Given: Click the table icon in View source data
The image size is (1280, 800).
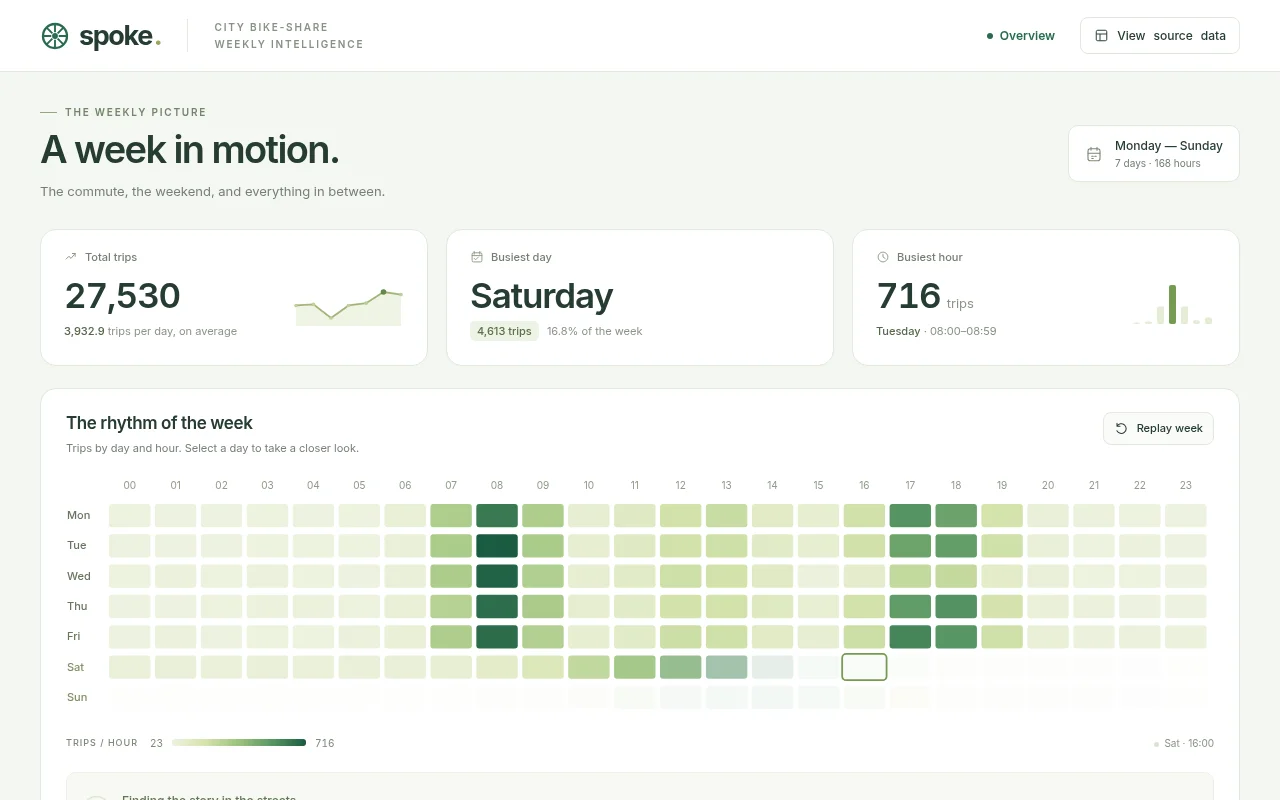Looking at the screenshot, I should pyautogui.click(x=1101, y=35).
